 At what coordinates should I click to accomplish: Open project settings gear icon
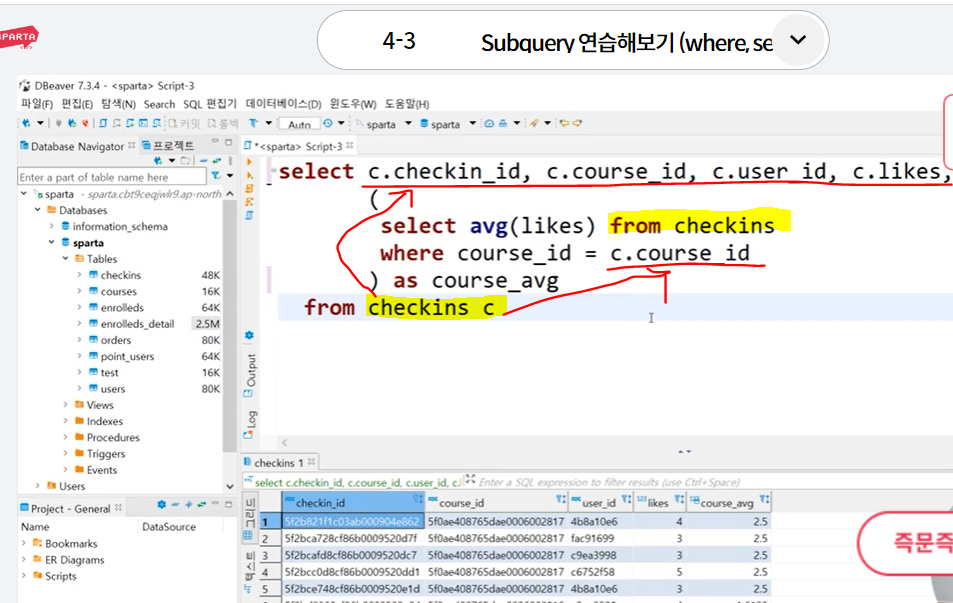tap(161, 505)
